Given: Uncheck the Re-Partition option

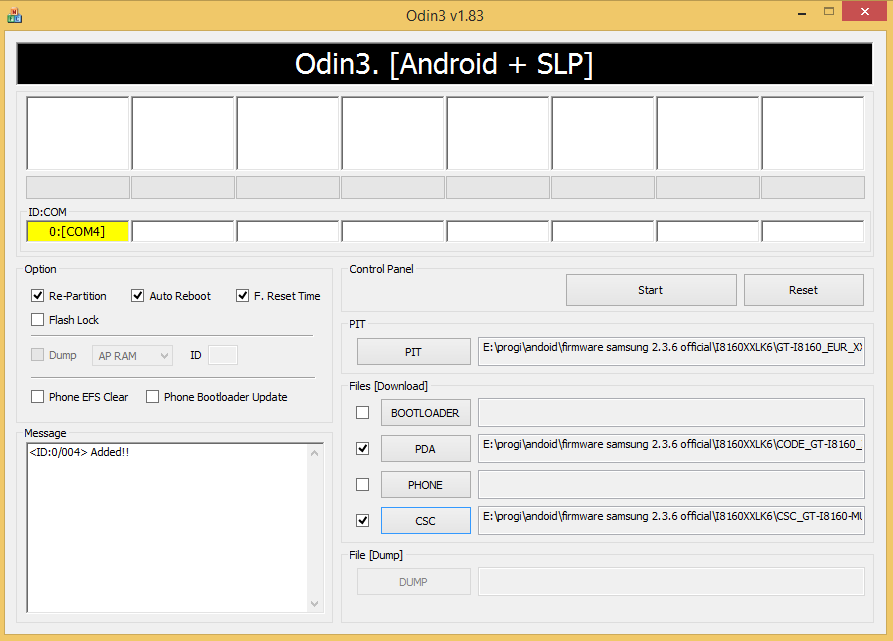Looking at the screenshot, I should click(38, 296).
